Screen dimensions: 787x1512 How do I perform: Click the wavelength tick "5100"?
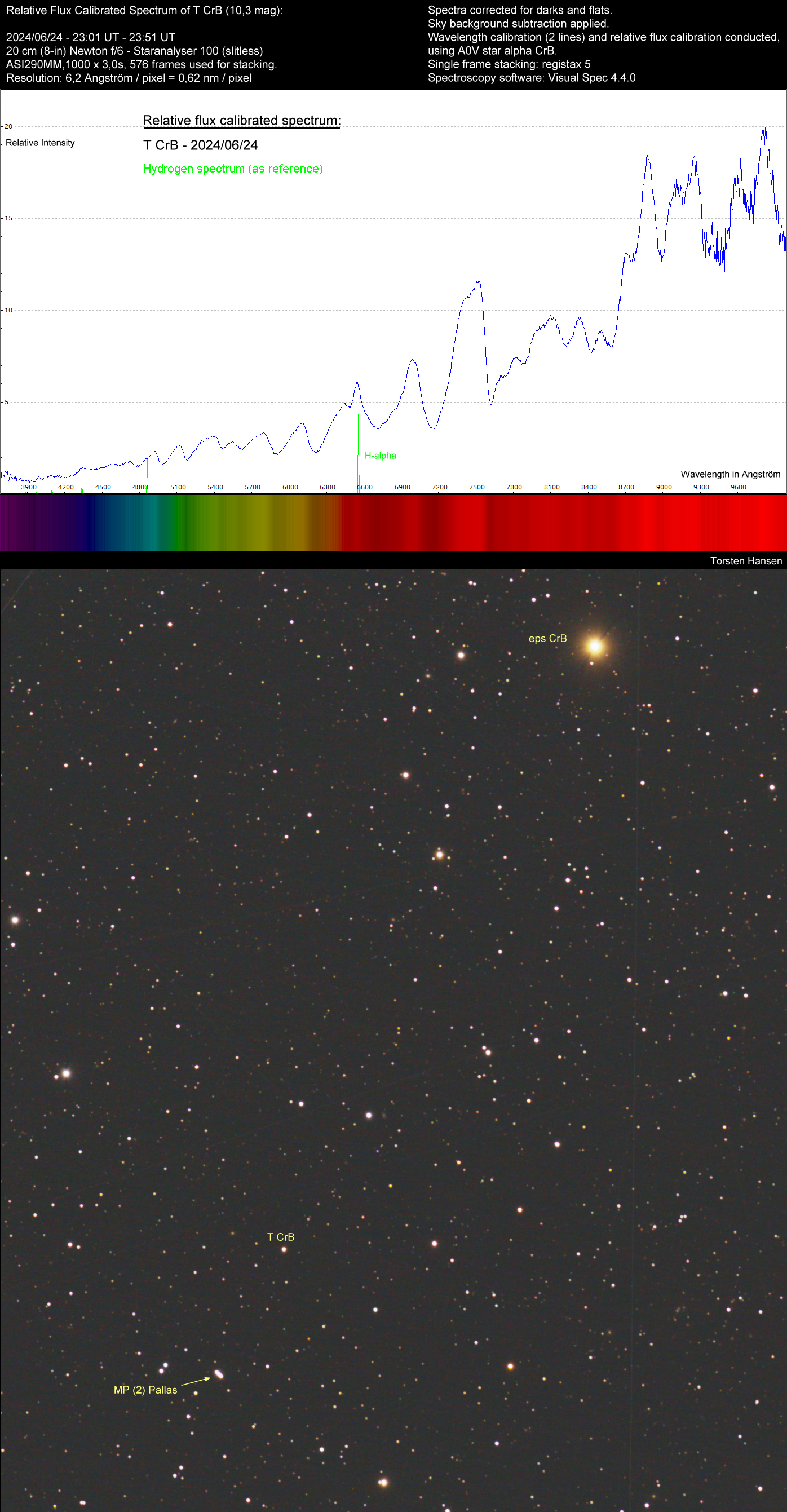coord(178,488)
